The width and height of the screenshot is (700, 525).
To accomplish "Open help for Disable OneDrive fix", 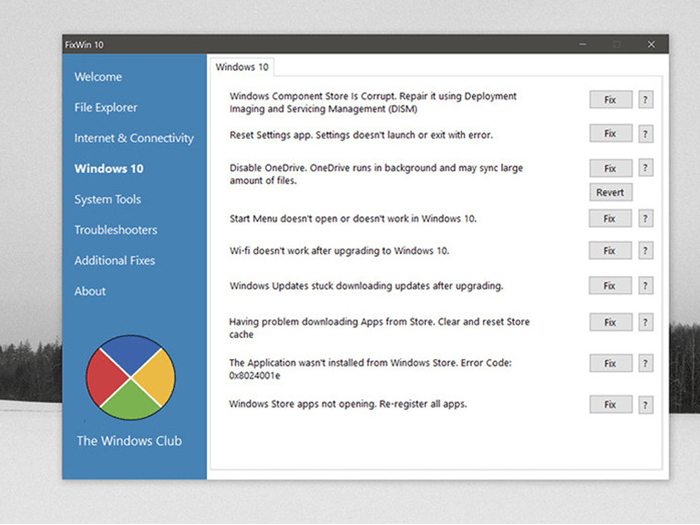I will point(646,168).
